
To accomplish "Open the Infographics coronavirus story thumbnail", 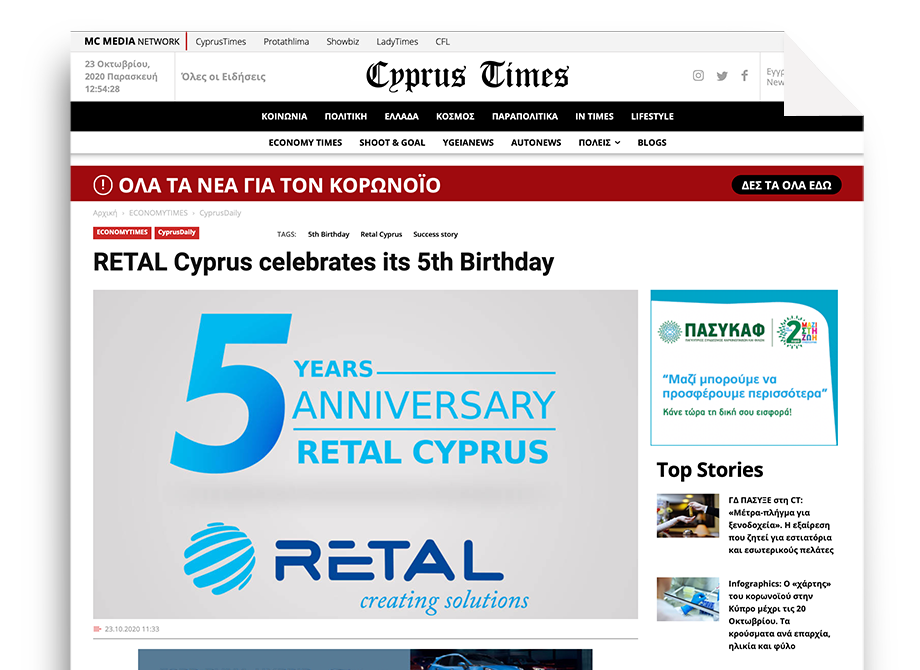I will [x=688, y=599].
